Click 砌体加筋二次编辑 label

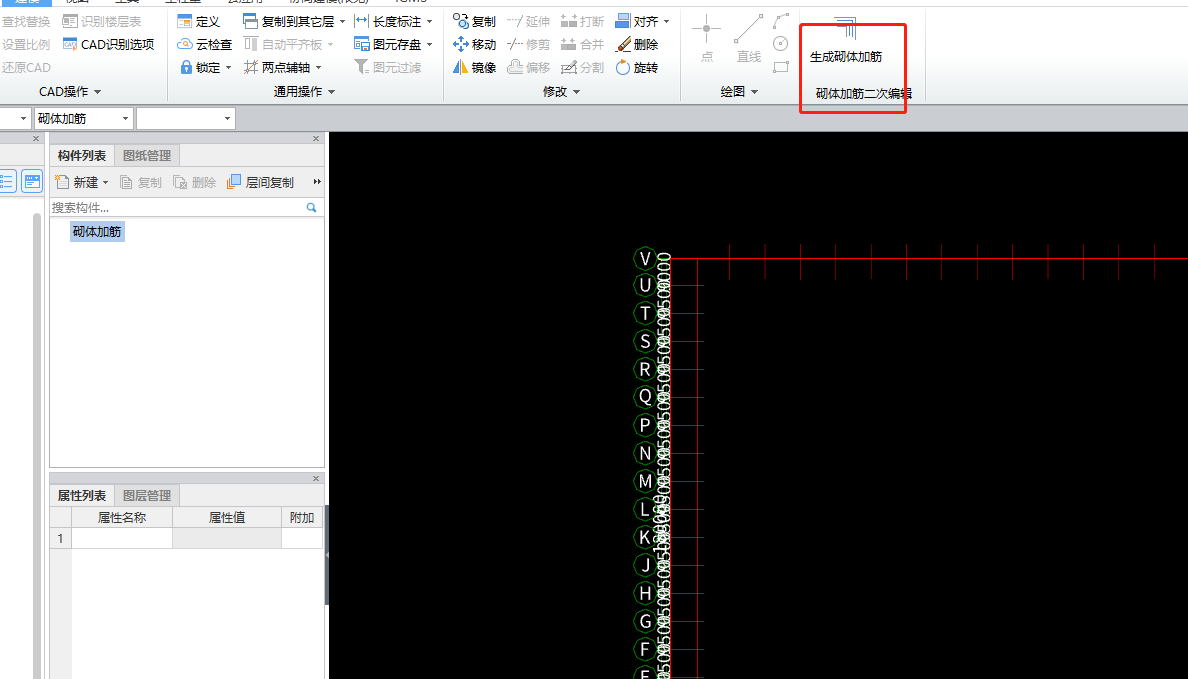coord(863,93)
